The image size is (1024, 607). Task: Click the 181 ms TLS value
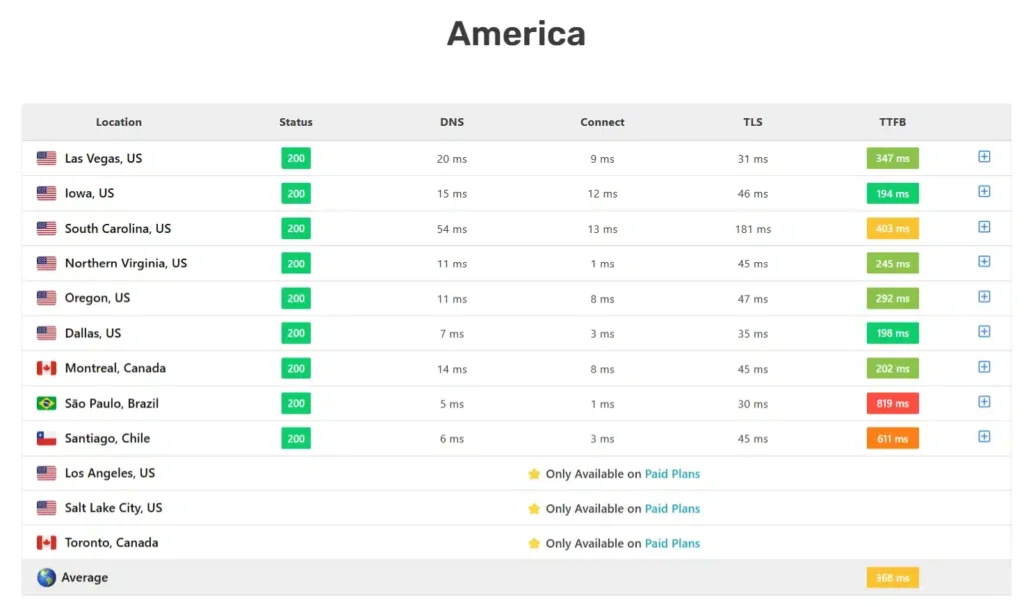point(753,229)
